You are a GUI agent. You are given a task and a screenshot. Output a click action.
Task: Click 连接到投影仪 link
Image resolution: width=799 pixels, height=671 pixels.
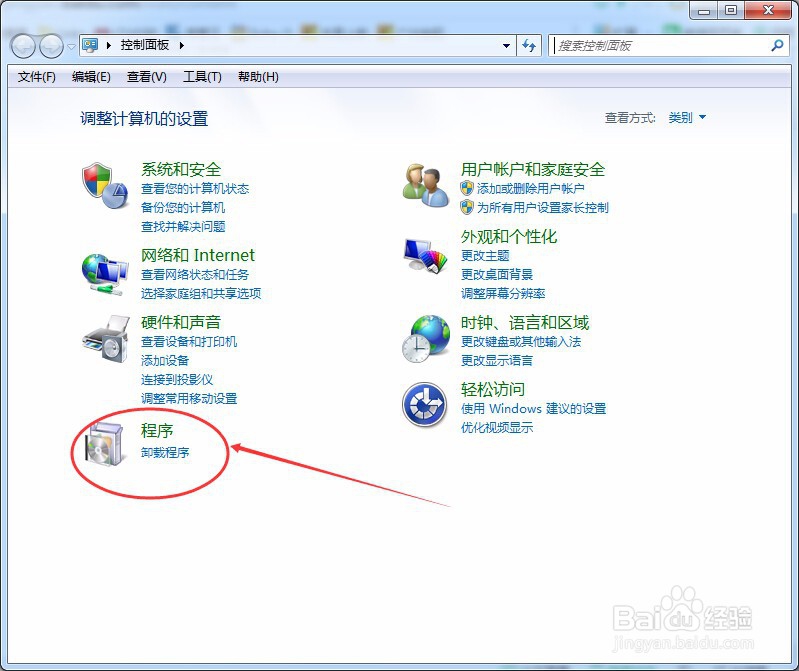pyautogui.click(x=177, y=379)
